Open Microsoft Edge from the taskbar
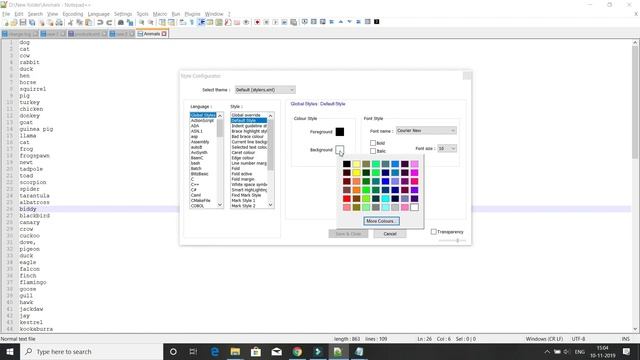This screenshot has width=640, height=360. click(x=215, y=351)
